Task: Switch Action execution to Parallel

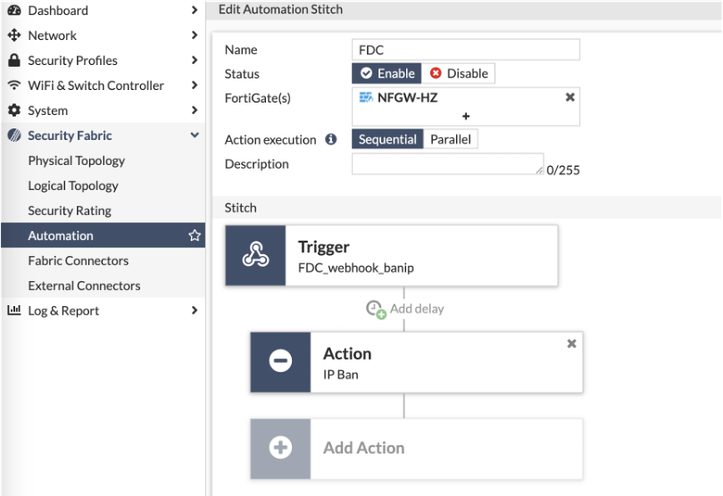Action: click(451, 139)
